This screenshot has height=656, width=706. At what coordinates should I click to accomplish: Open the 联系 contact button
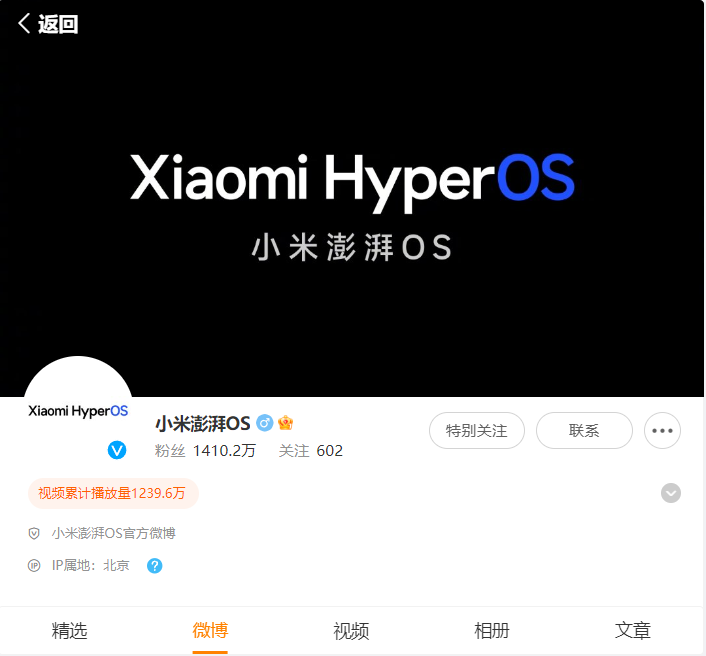tap(584, 430)
